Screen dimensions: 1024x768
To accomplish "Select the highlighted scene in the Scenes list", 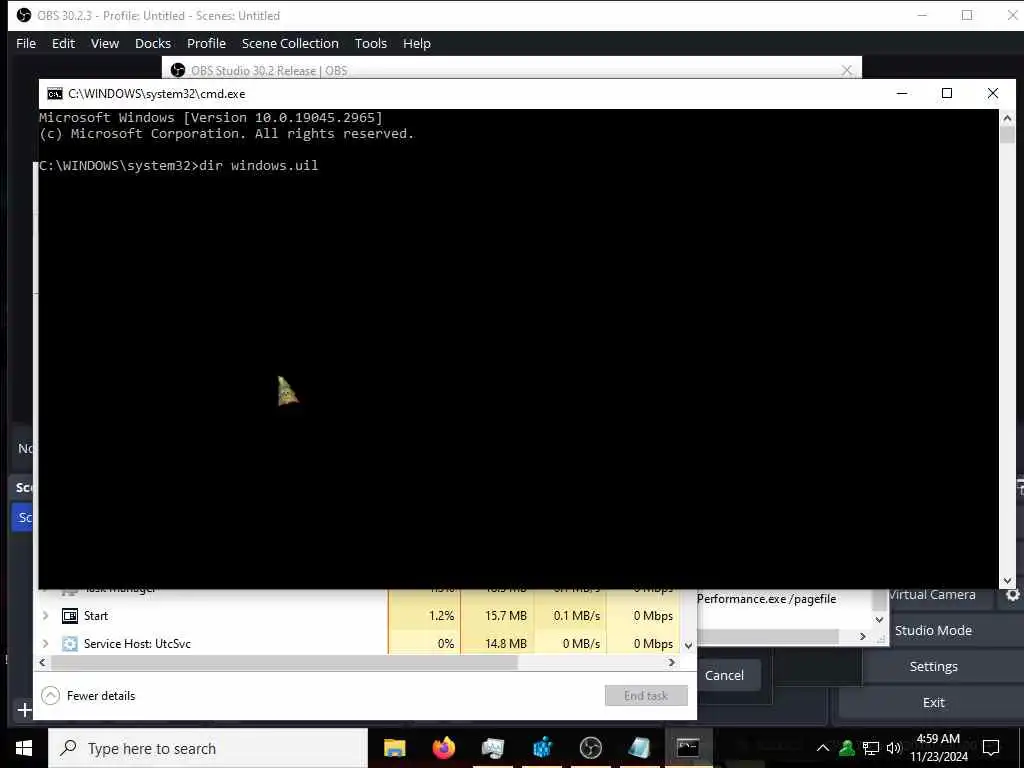I will (22, 517).
